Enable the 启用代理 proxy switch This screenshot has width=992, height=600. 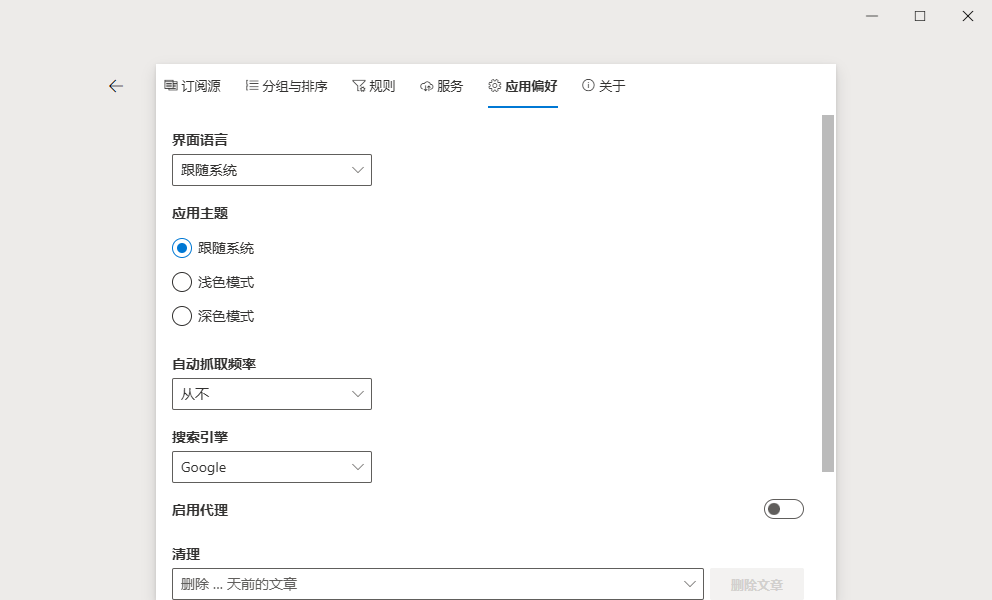coord(784,509)
